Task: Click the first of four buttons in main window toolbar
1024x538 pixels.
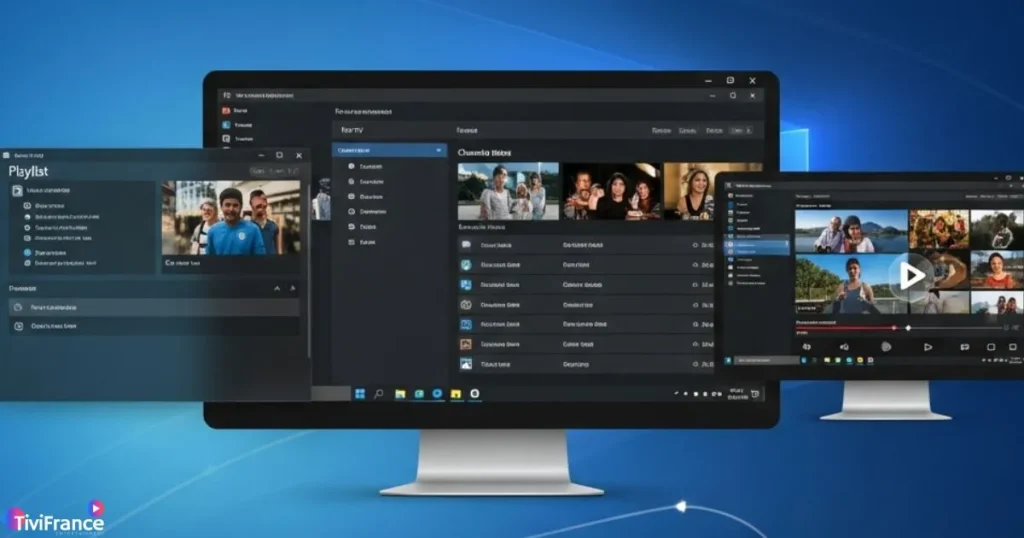Action: 662,131
